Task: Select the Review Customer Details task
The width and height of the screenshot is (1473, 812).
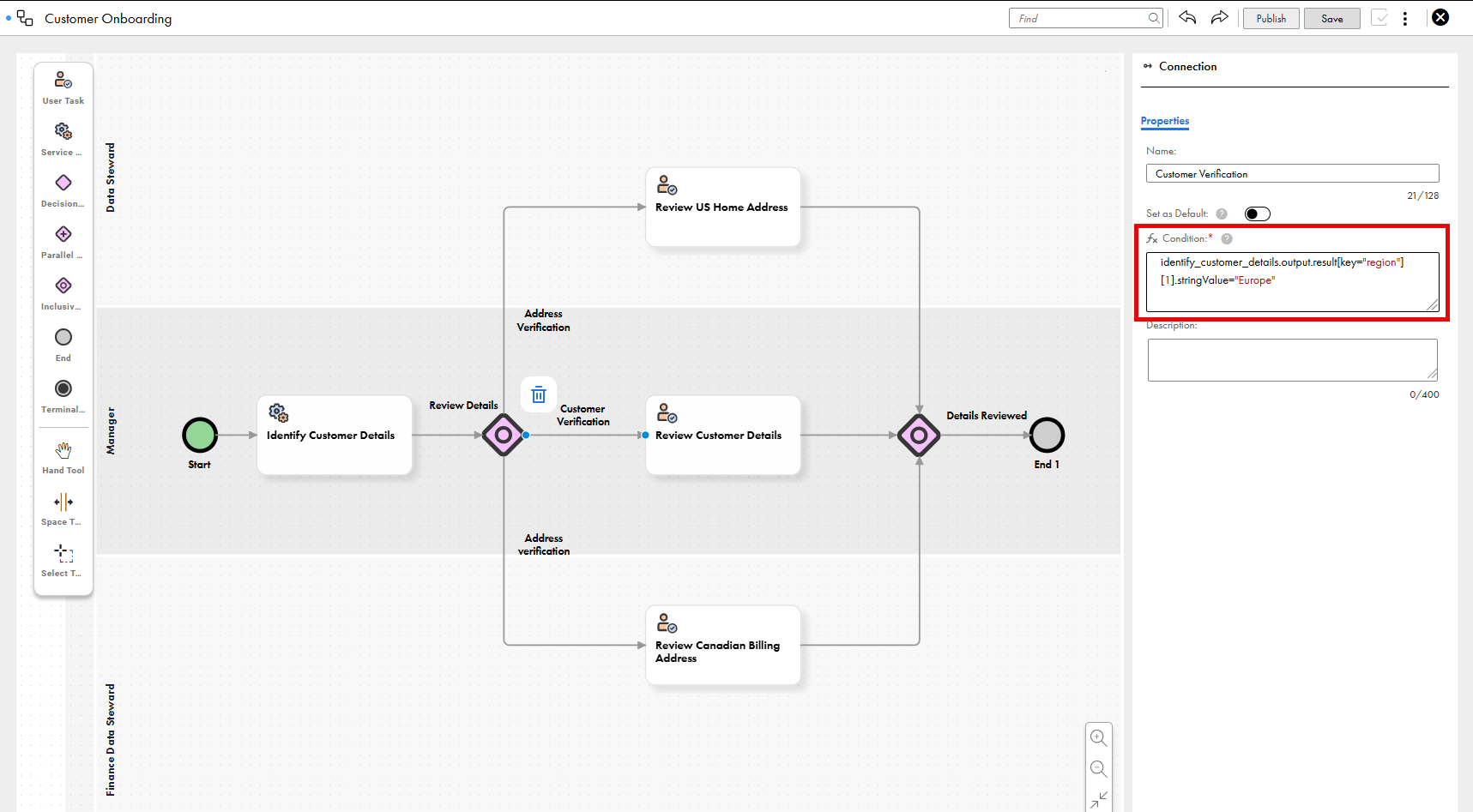Action: pos(723,435)
